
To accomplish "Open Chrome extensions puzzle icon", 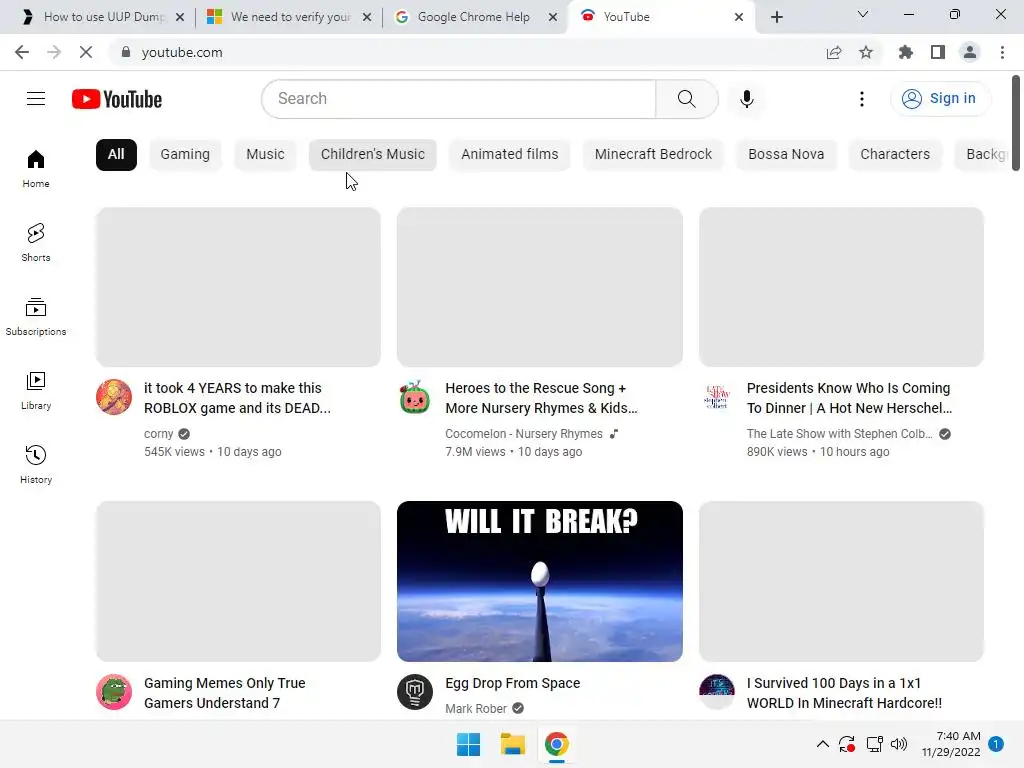I will 905,52.
